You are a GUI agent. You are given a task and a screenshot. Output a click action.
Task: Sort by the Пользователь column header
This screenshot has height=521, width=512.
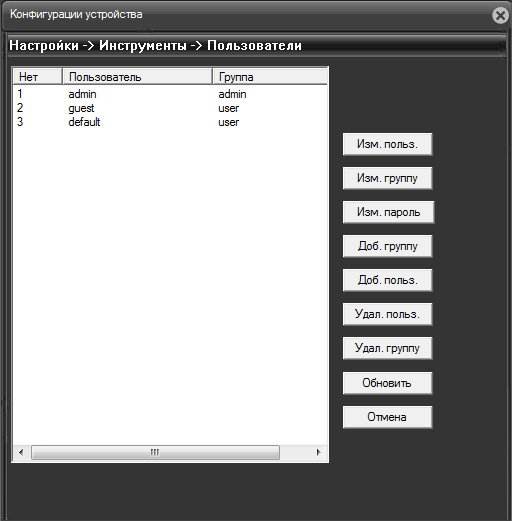point(137,77)
